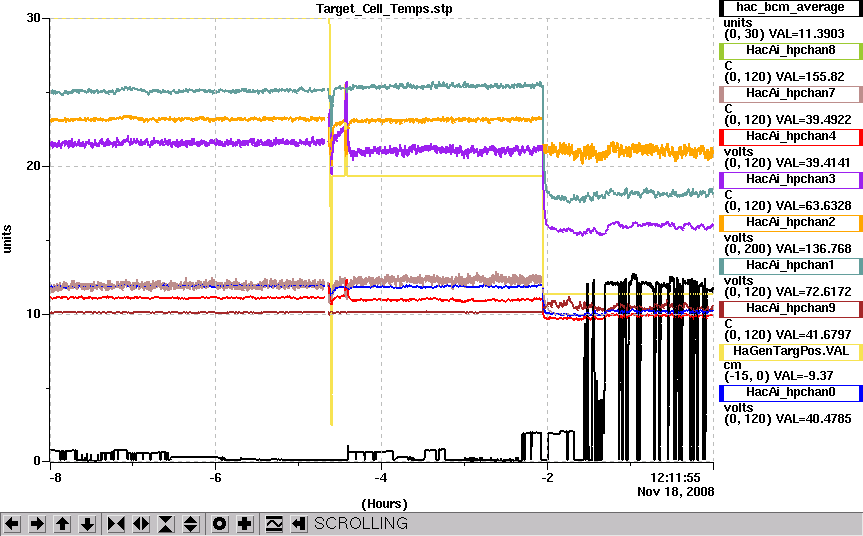Click the VAL=40.4785 readout
863x536 pixels.
[x=813, y=419]
